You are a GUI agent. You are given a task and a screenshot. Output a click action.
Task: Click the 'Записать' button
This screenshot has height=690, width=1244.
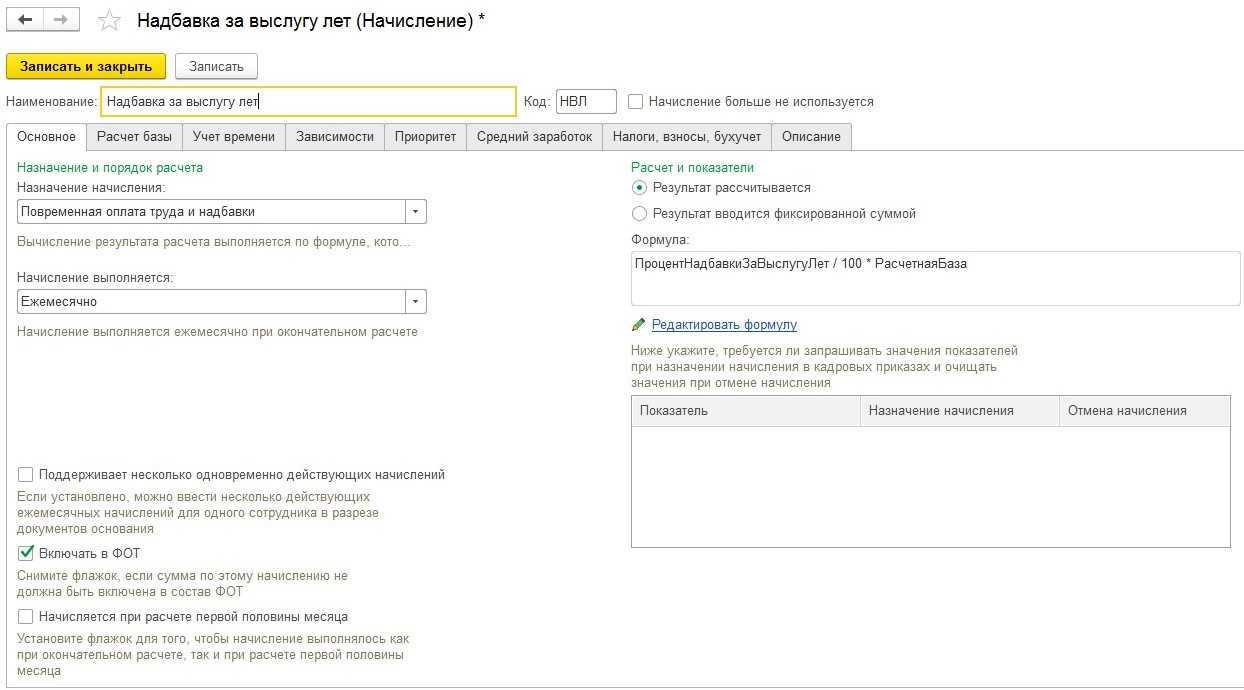[x=216, y=67]
